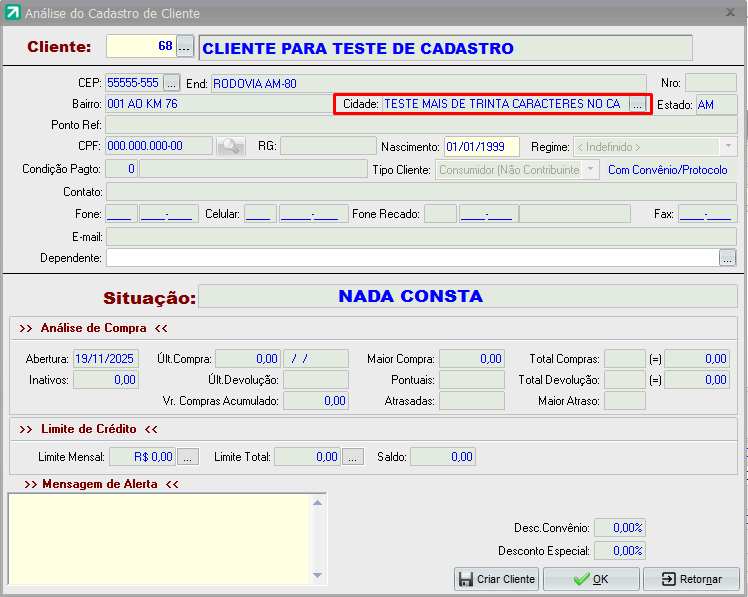Click Limite Mensal ellipsis button
This screenshot has height=597, width=748.
(187, 457)
